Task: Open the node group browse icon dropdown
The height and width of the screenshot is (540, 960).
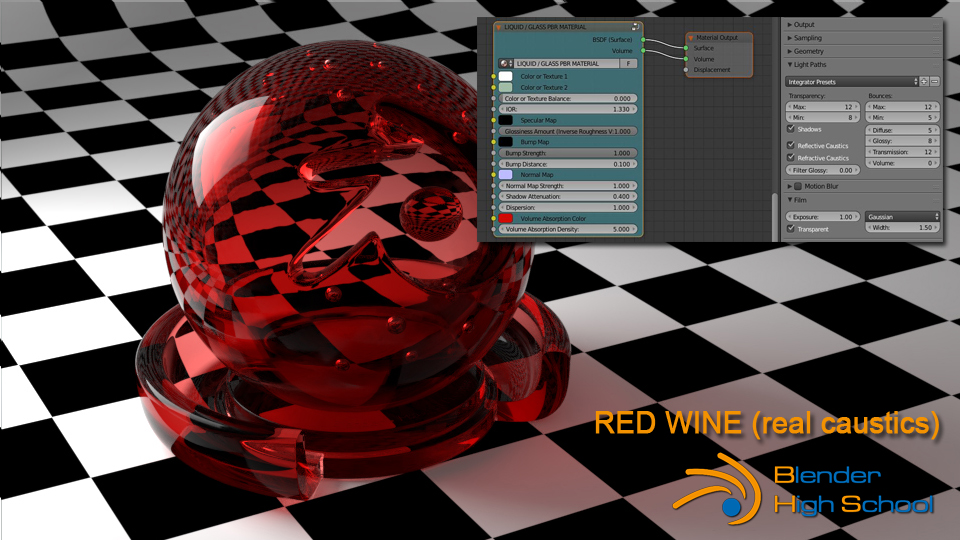Action: click(506, 64)
